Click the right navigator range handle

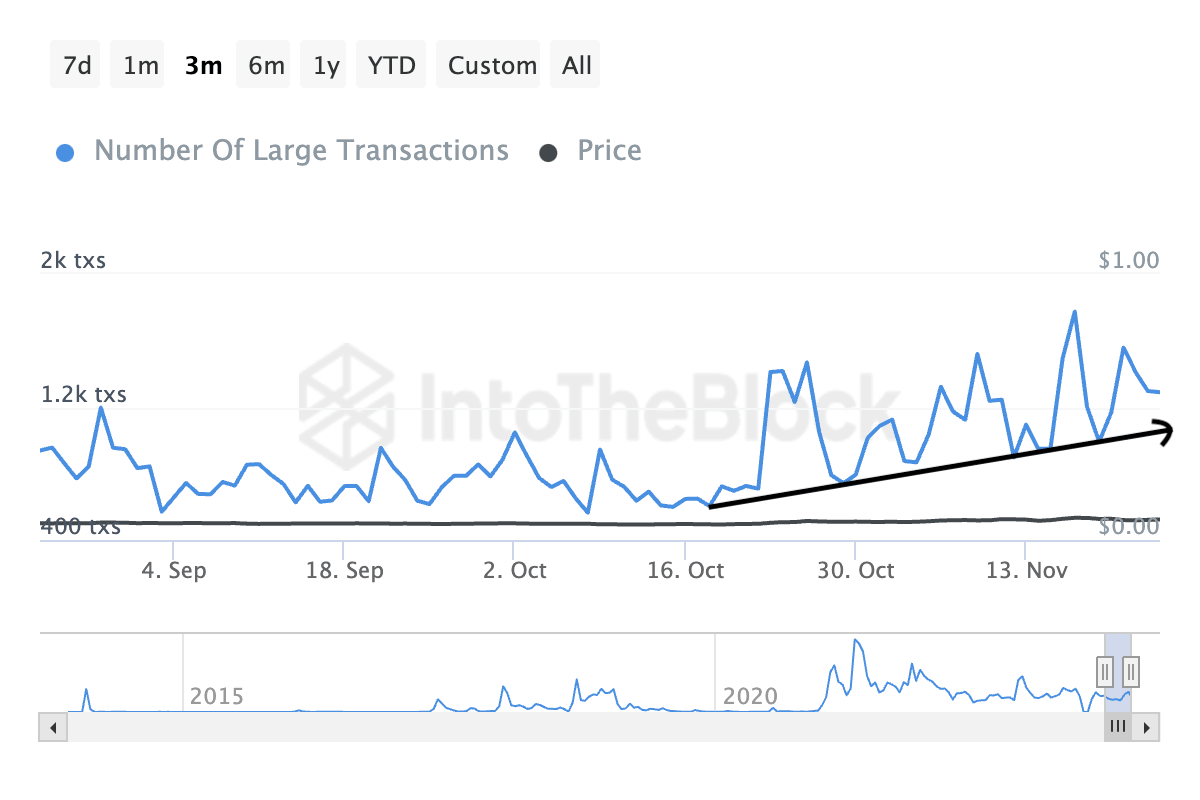coord(1131,669)
